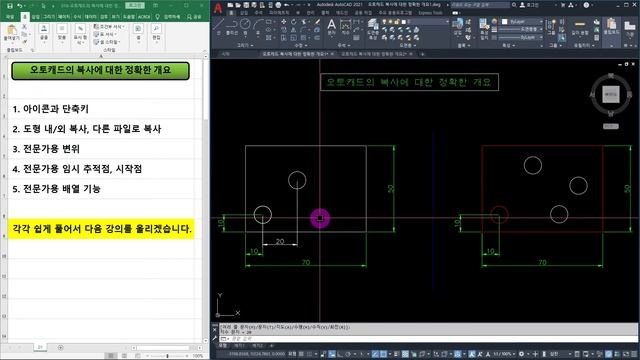
Task: Click the Cut scissors icon in Excel
Action: (x=24, y=26)
